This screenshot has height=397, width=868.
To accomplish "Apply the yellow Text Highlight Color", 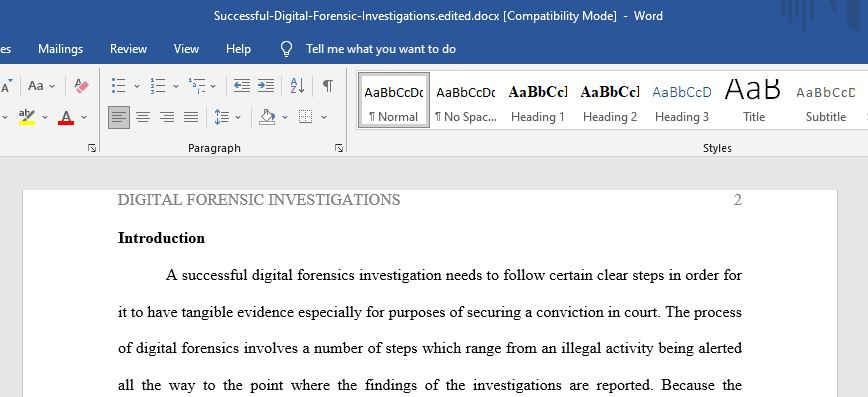I will 27,117.
